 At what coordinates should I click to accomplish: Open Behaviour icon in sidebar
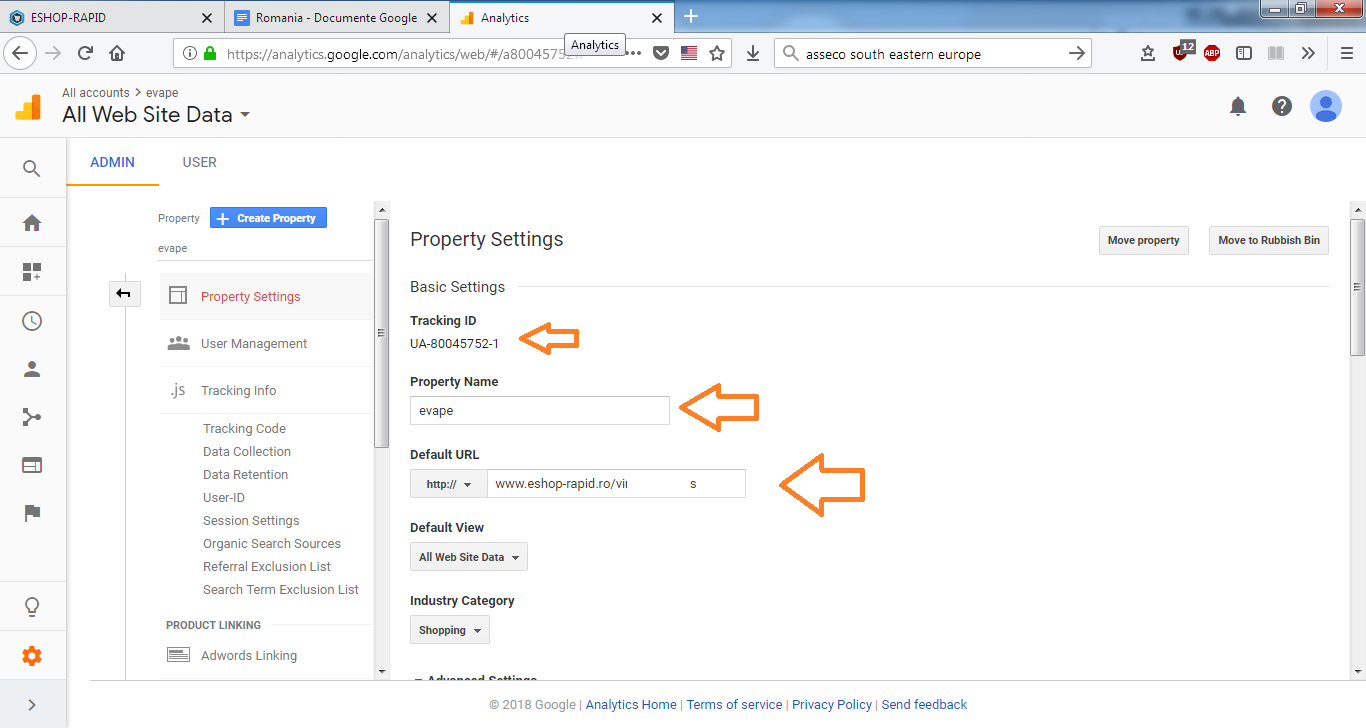tap(32, 465)
